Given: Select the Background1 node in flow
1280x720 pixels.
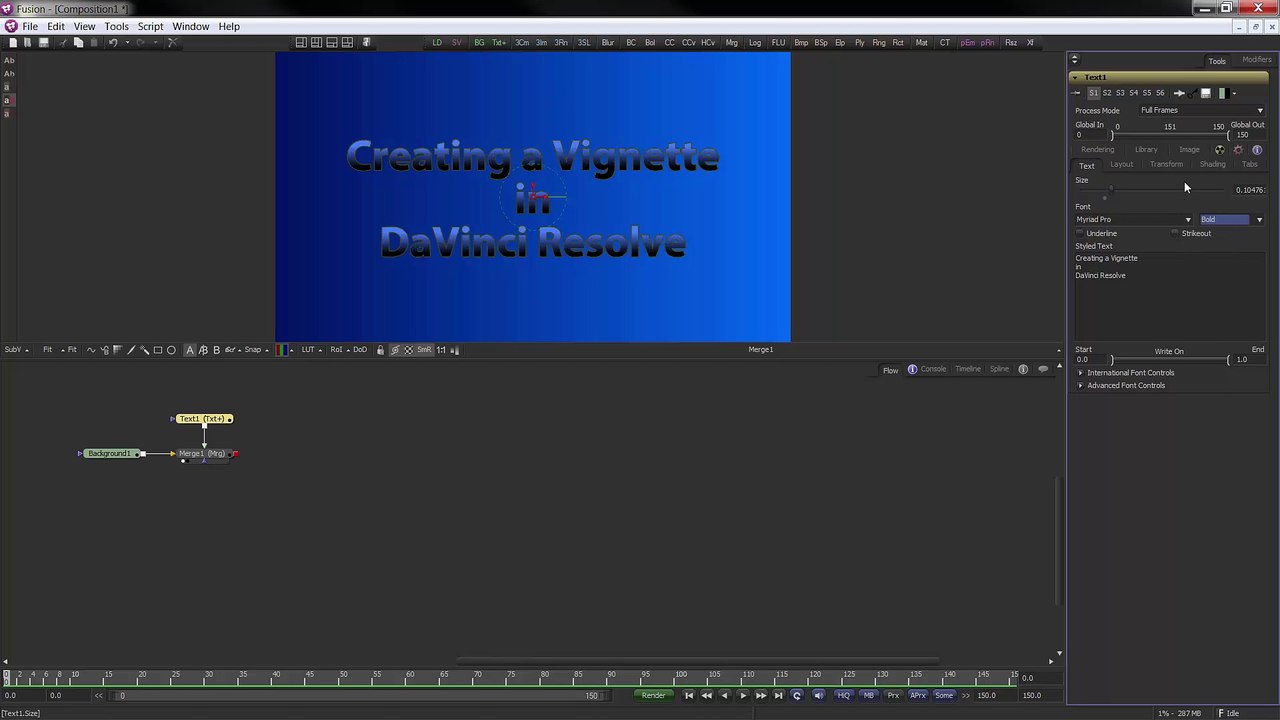Looking at the screenshot, I should coord(110,454).
